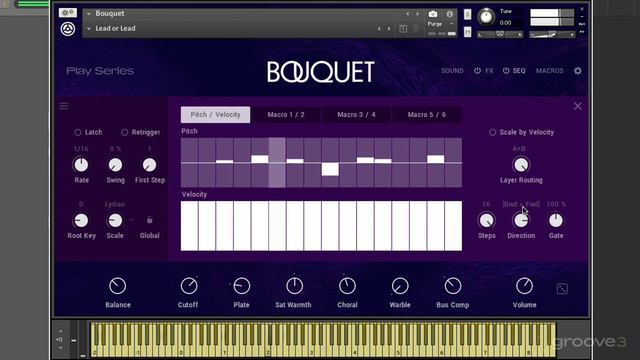Go to next snapshot for Lead or Lead

[x=389, y=29]
